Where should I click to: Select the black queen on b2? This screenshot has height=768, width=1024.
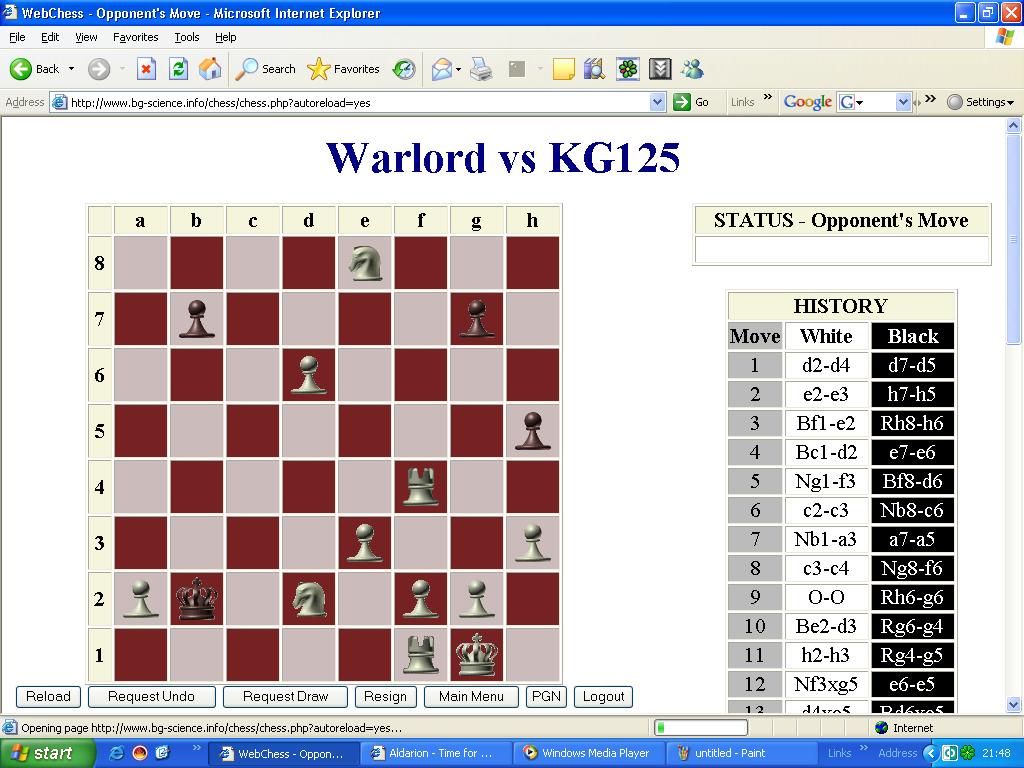coord(196,599)
